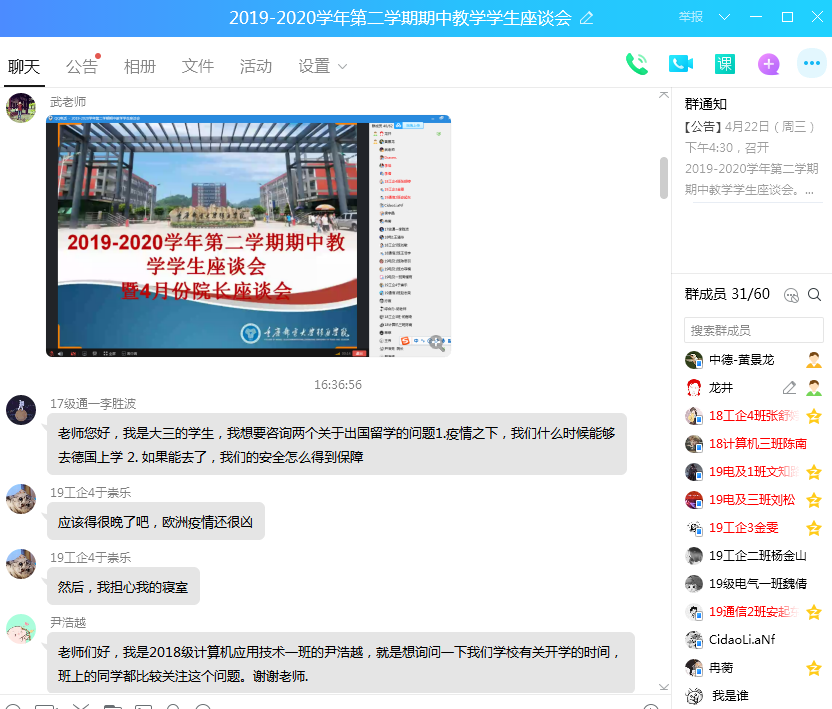
Task: Edit 龙井's group card with pencil icon
Action: click(789, 388)
